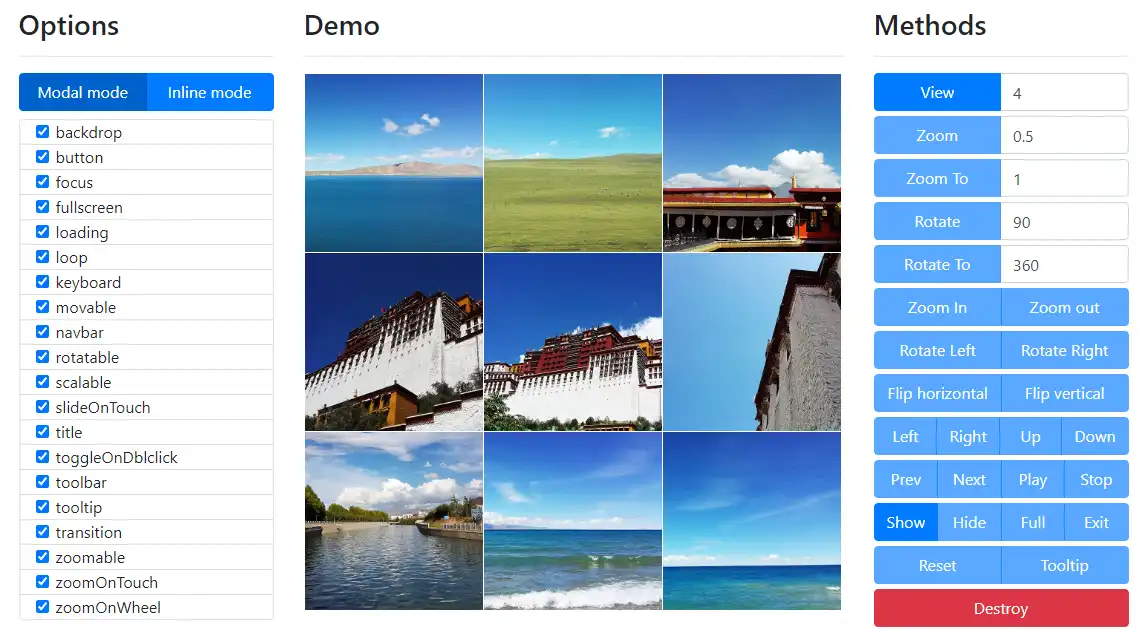The image size is (1138, 640).
Task: Toggle the toolbar checkbox
Action: [x=43, y=483]
